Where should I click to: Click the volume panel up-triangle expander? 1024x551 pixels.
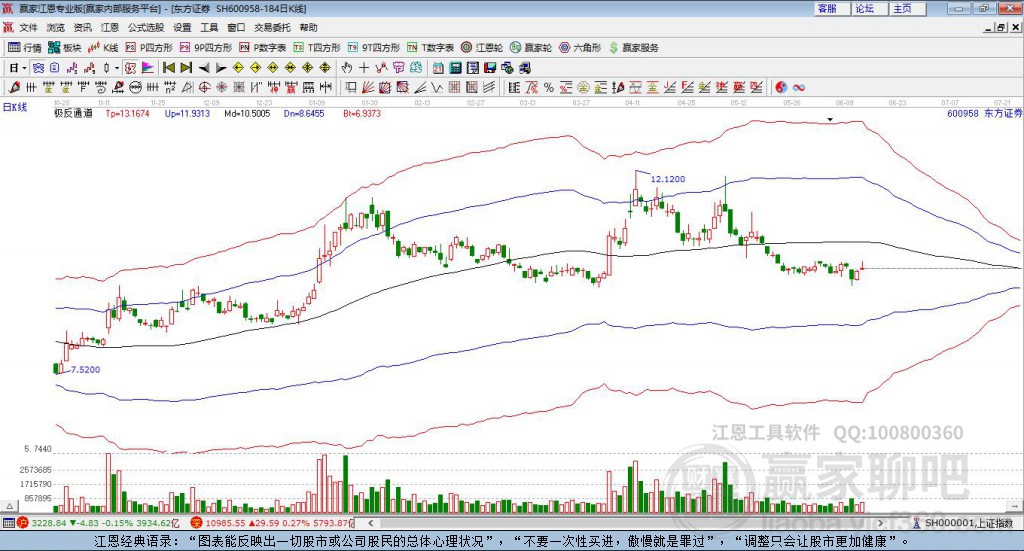point(10,506)
